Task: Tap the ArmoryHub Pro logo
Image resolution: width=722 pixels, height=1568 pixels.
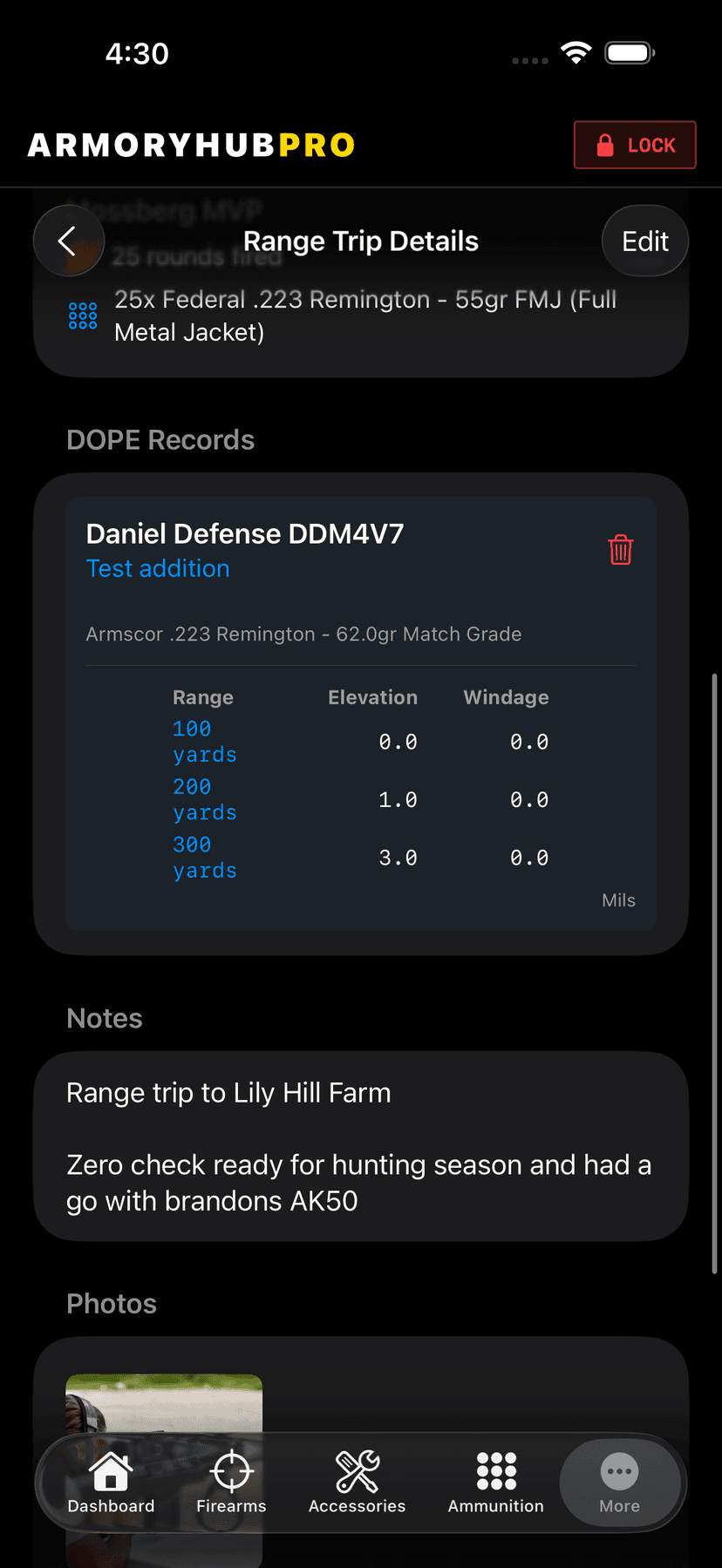Action: tap(192, 146)
